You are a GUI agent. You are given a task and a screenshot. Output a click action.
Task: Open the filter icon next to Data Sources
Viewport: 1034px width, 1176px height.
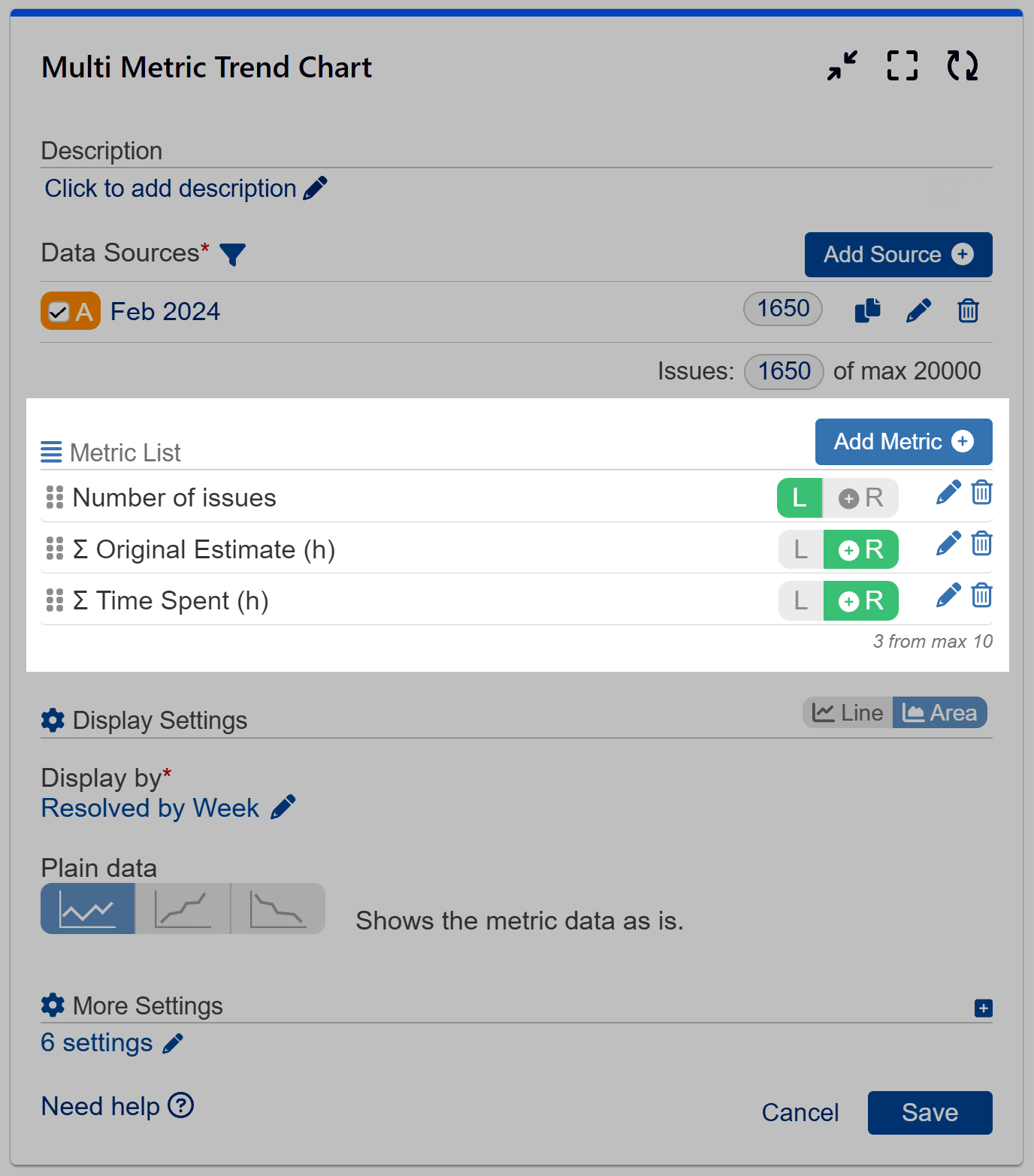pos(233,255)
